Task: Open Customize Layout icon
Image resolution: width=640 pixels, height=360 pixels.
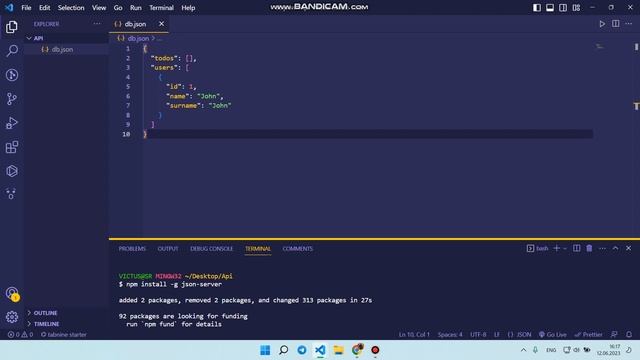Action: coord(576,7)
